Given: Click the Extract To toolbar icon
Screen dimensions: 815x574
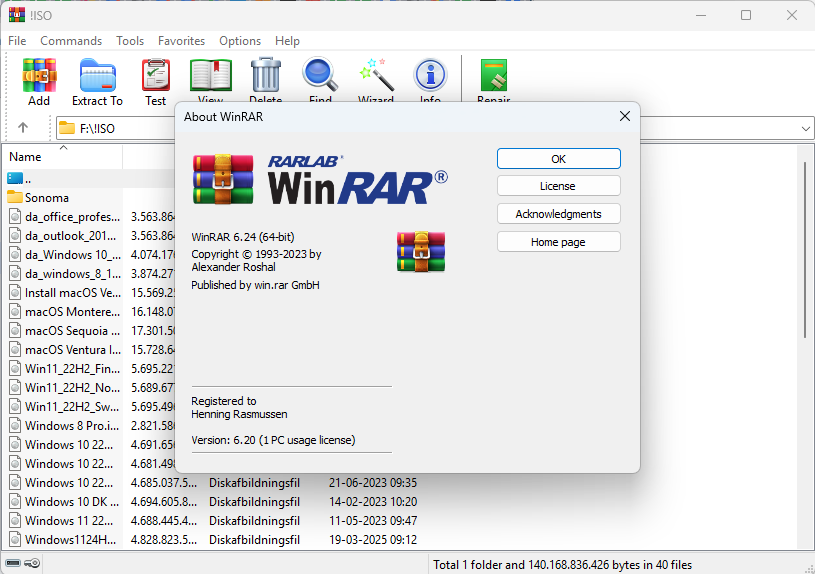Looking at the screenshot, I should tap(97, 77).
